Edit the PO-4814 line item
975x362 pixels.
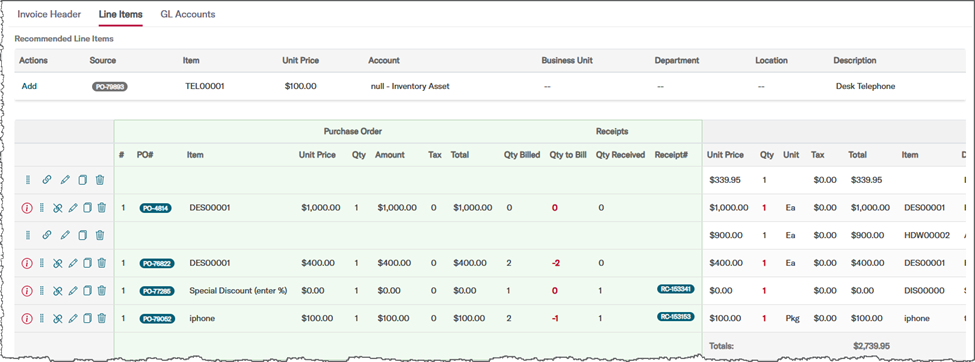click(73, 208)
